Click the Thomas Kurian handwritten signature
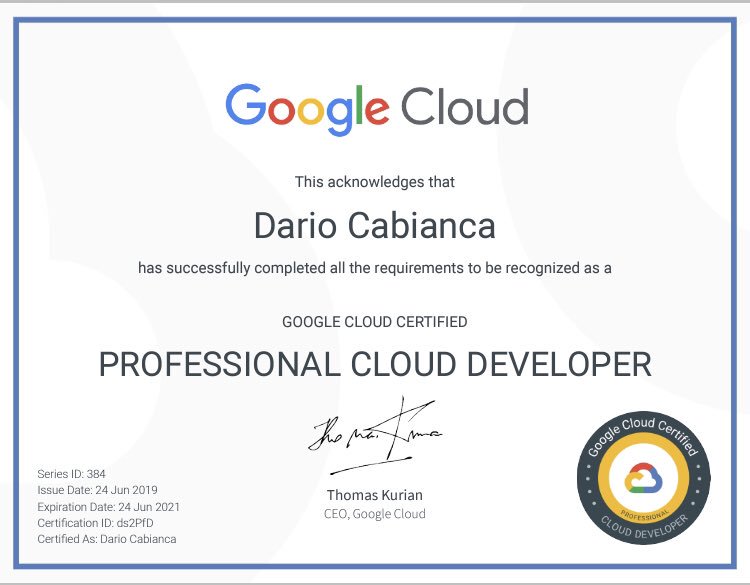This screenshot has width=750, height=585. tap(375, 435)
